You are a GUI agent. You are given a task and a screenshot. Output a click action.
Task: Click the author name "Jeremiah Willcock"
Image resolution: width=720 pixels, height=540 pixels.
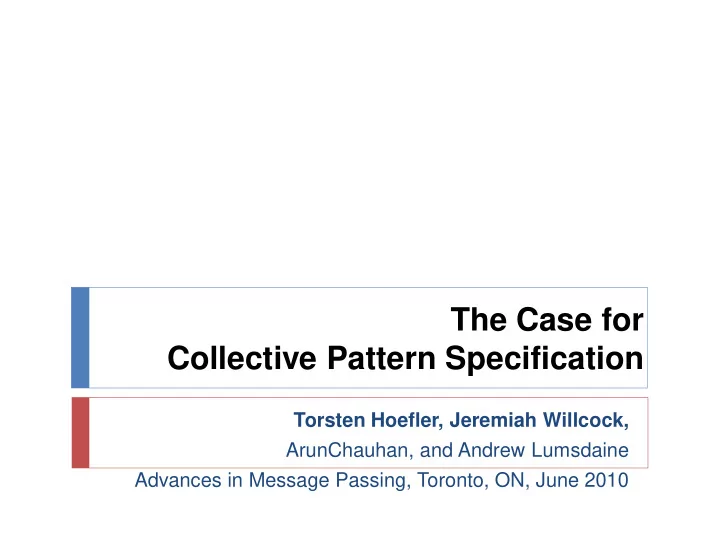pos(539,420)
